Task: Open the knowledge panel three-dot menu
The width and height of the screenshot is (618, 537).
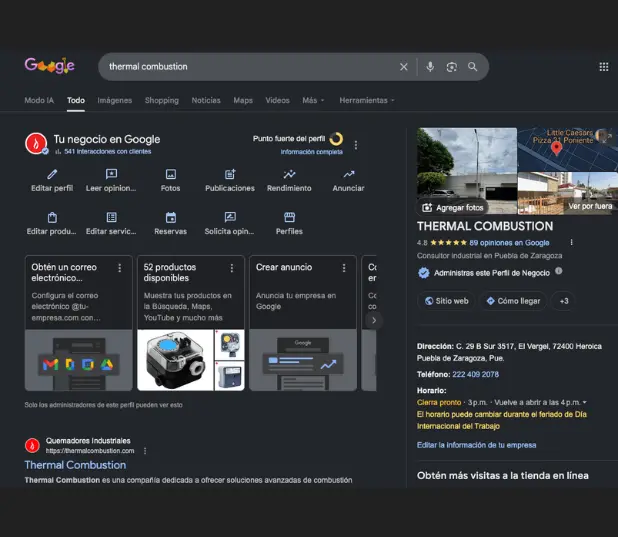Action: (571, 242)
